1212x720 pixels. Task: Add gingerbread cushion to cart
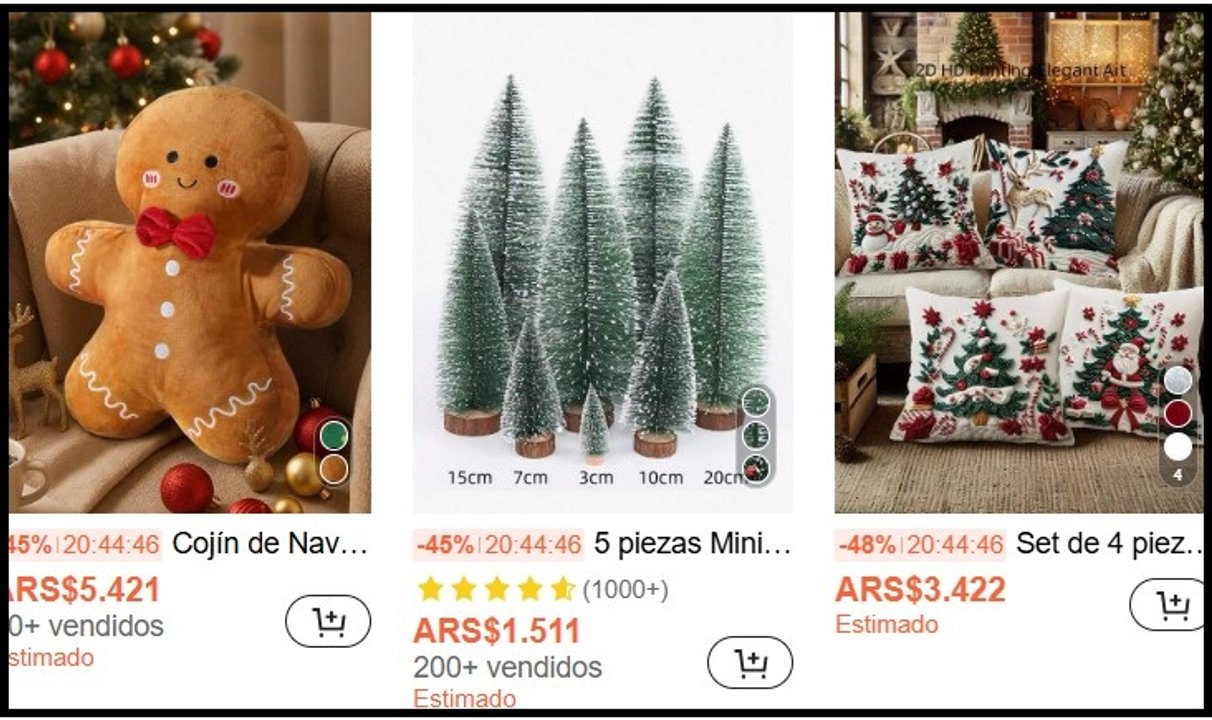pos(328,622)
